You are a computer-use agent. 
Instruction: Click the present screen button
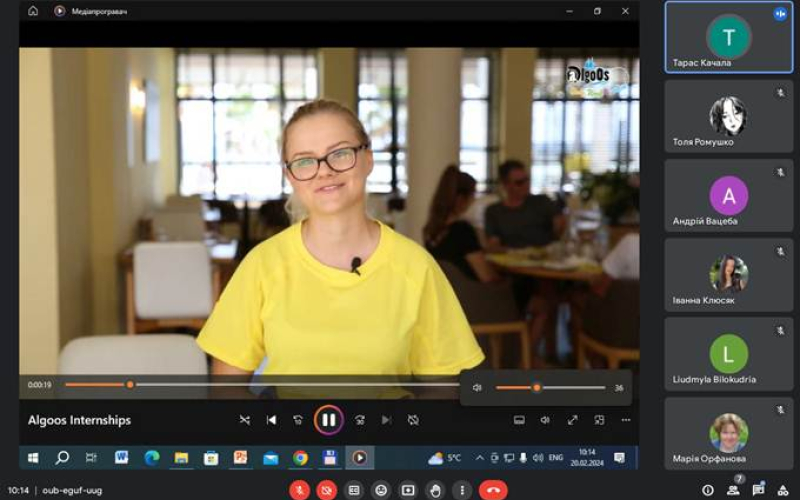pos(408,490)
